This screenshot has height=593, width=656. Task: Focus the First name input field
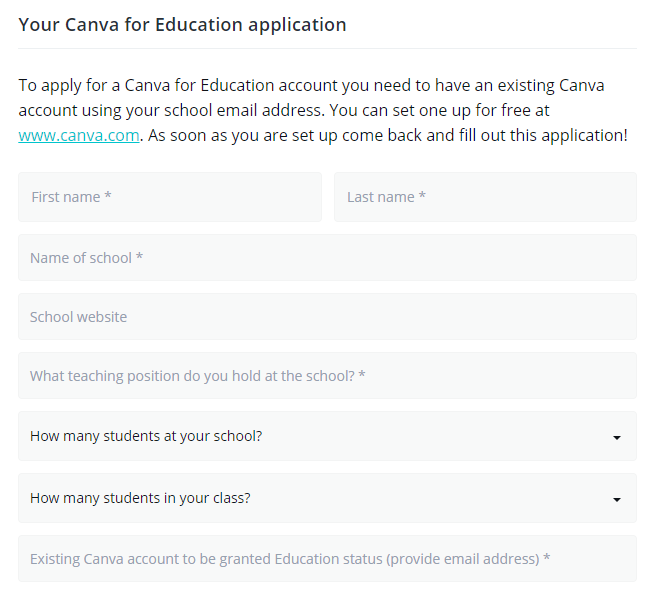pos(170,197)
